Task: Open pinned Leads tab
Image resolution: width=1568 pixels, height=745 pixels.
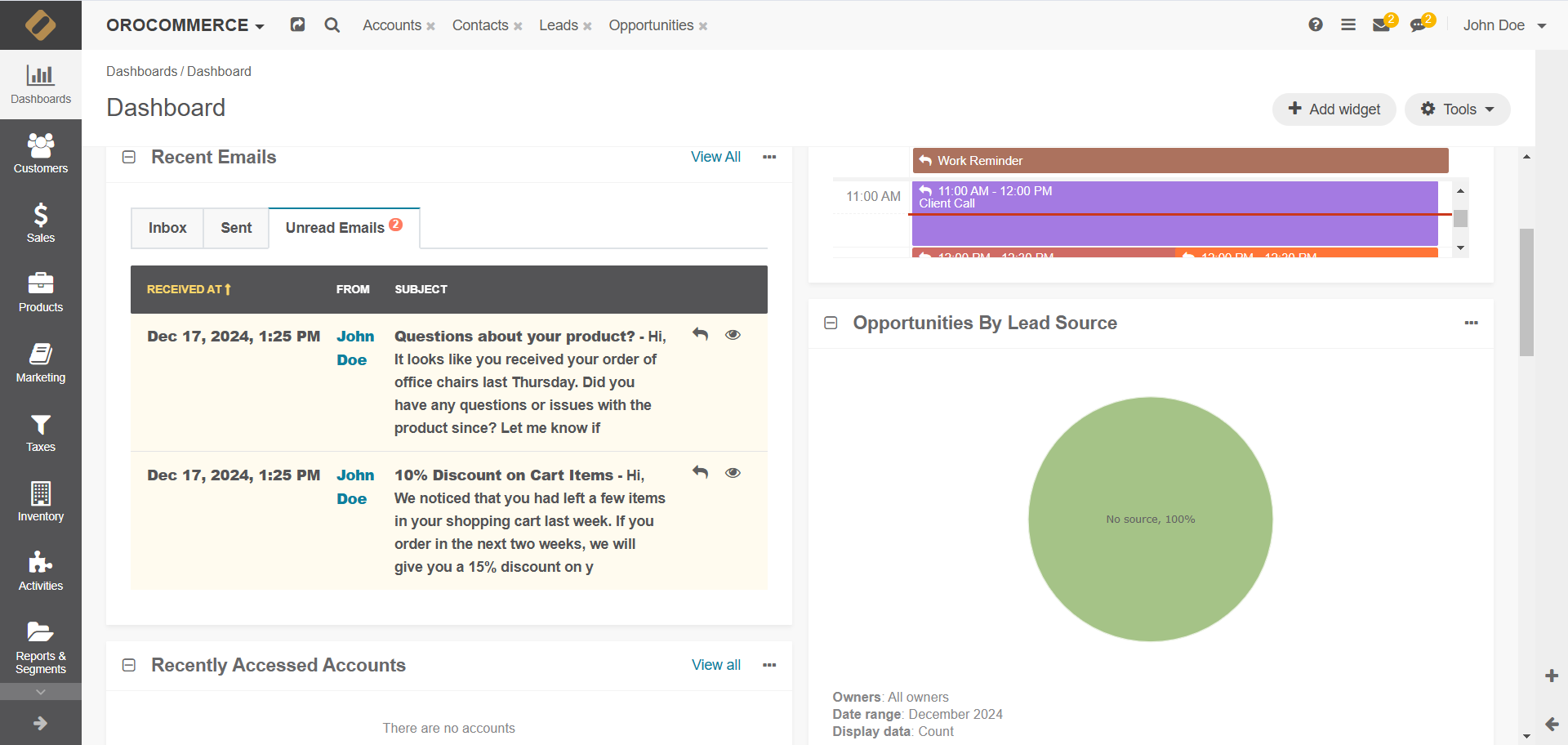Action: (559, 25)
